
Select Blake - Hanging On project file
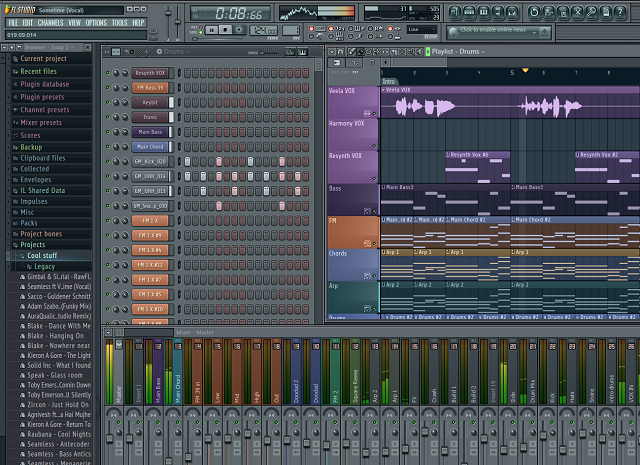[x=55, y=336]
